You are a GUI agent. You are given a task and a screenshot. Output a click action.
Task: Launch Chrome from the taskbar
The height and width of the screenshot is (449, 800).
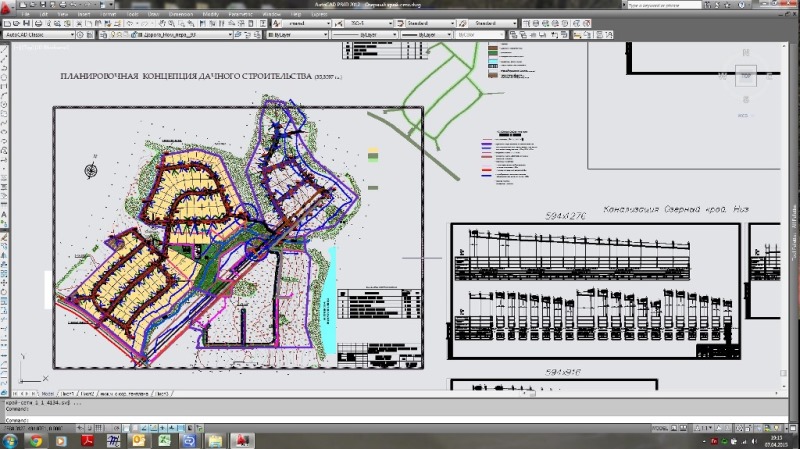36,440
